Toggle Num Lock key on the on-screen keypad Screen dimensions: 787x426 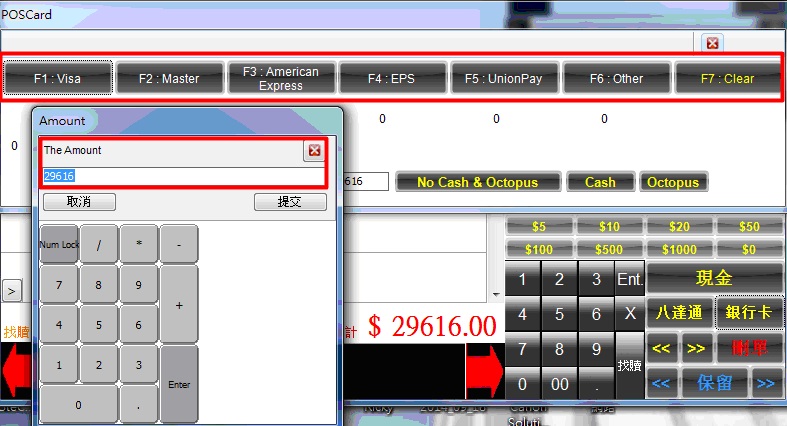(x=59, y=244)
